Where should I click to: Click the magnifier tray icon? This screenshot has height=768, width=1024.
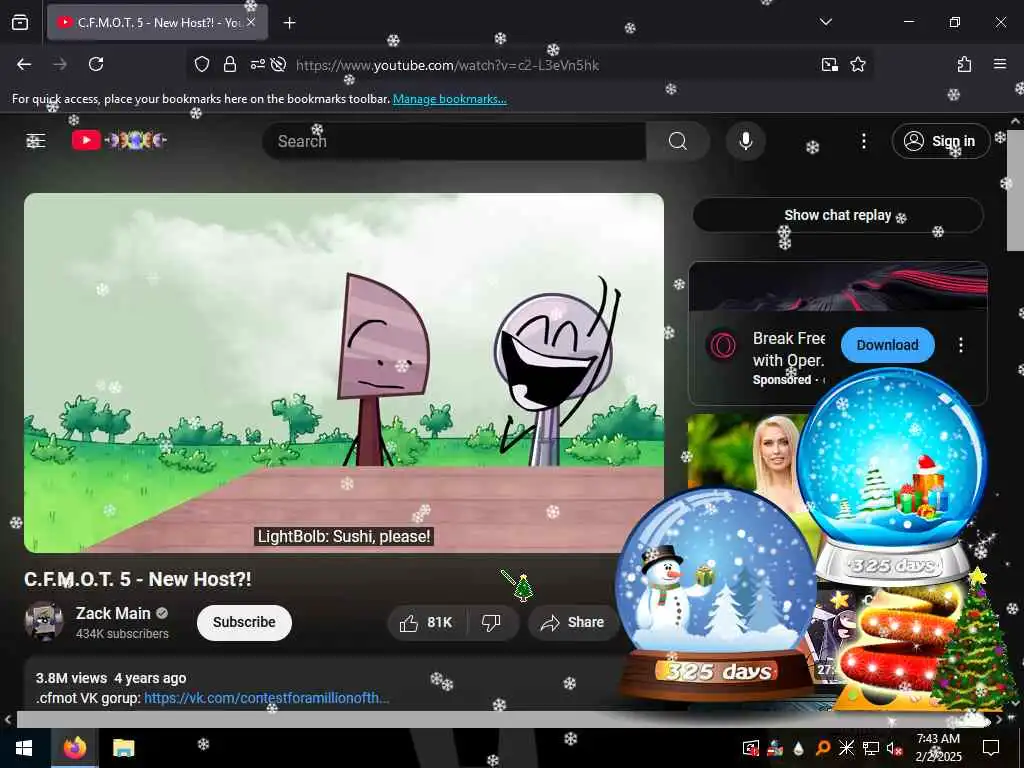point(823,748)
